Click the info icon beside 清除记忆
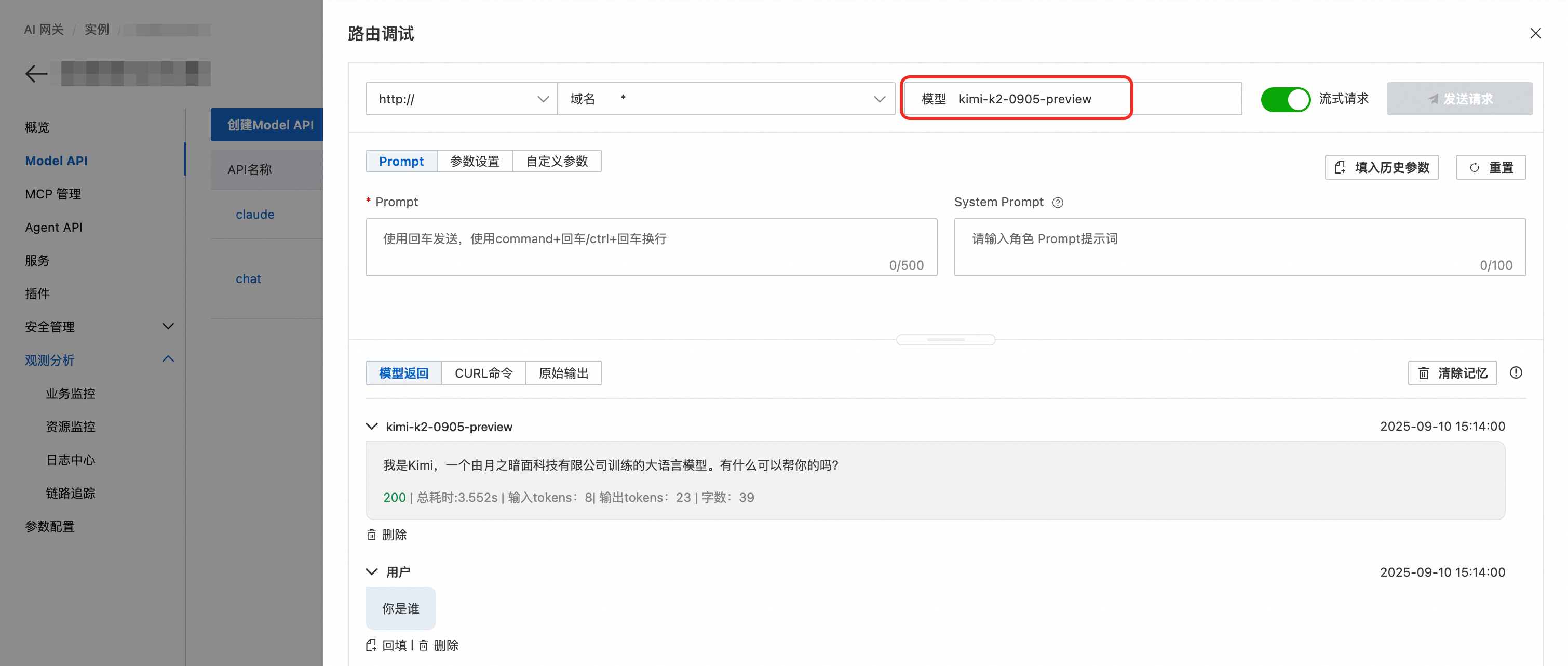 click(1516, 372)
